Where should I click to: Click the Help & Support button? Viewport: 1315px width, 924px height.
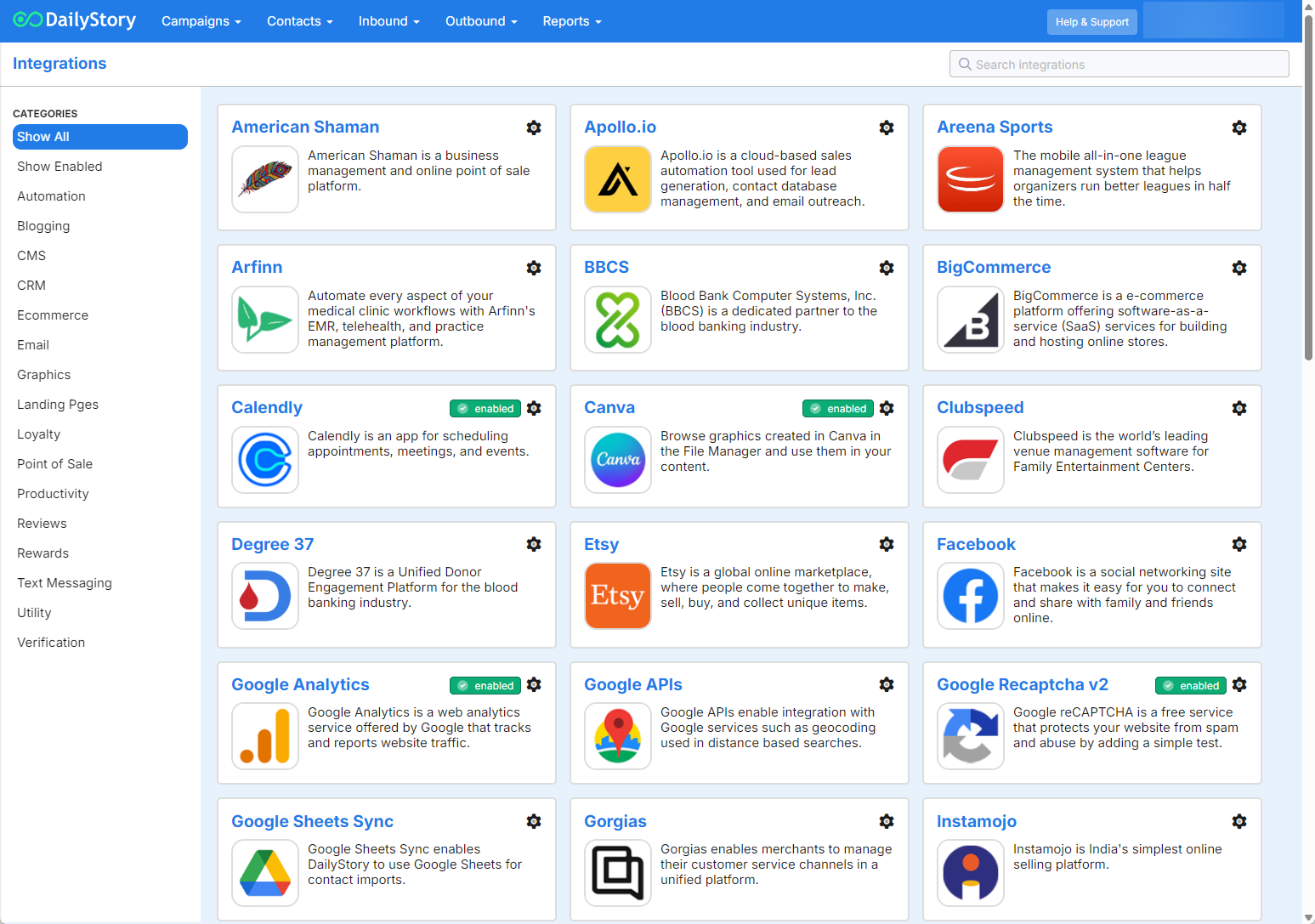tap(1092, 22)
